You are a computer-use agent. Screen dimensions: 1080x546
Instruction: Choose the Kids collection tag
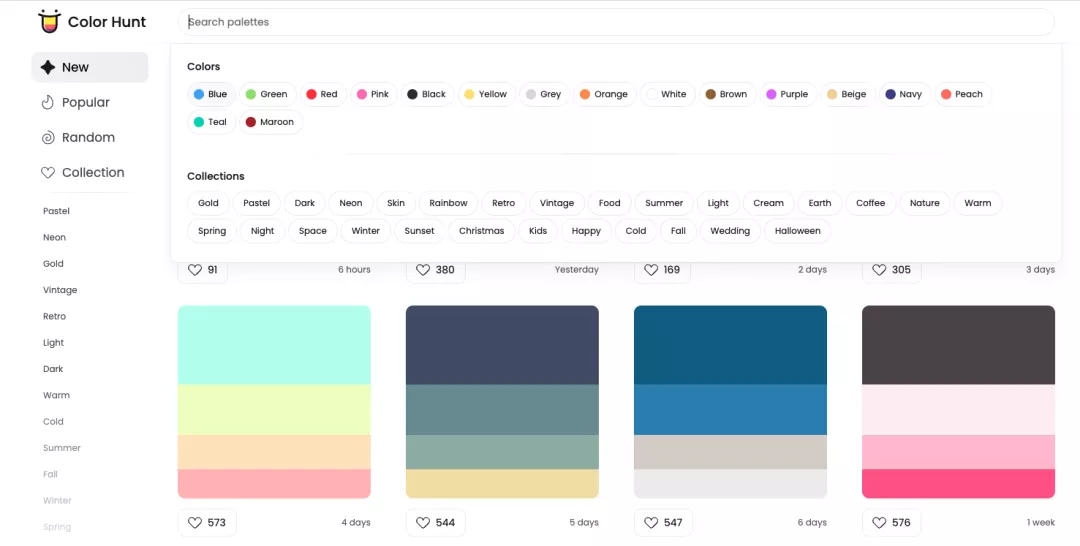point(538,231)
